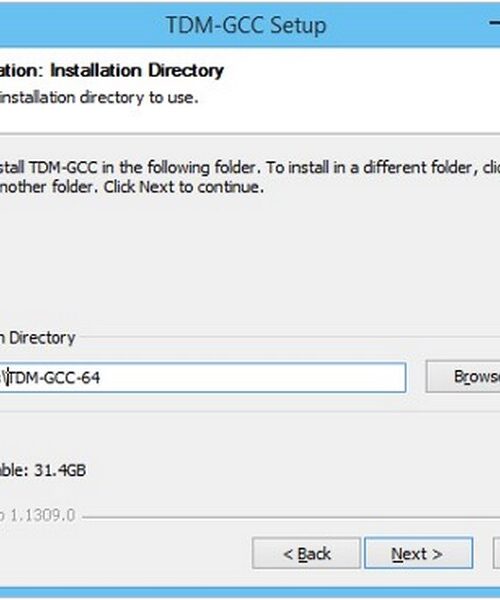Viewport: 500px width, 600px height.
Task: Go back with the < Back button
Action: pyautogui.click(x=306, y=553)
